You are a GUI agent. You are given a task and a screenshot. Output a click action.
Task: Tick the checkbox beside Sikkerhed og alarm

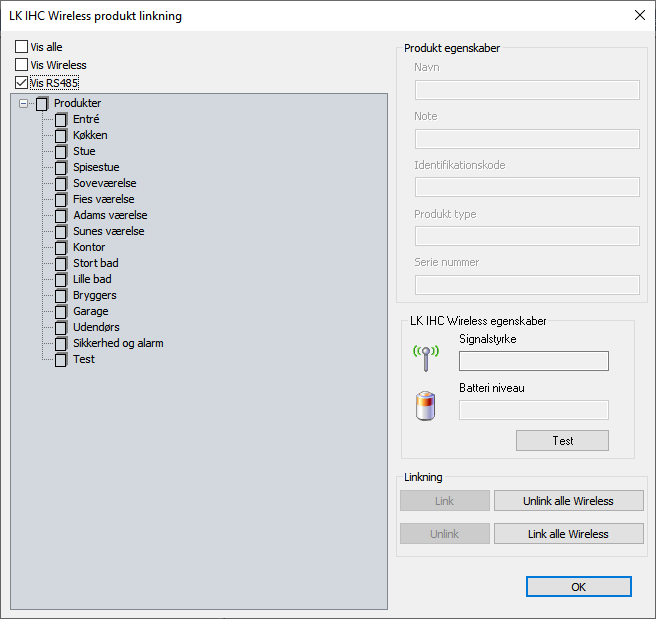61,343
